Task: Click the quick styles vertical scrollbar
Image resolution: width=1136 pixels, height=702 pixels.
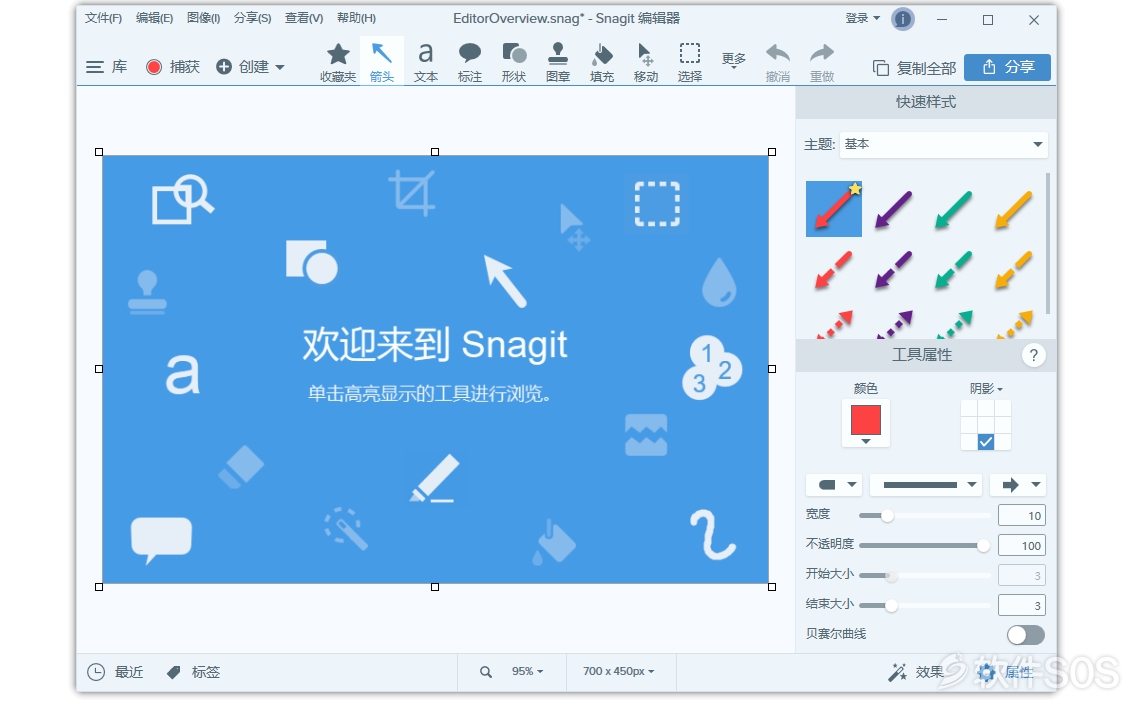Action: 1048,243
